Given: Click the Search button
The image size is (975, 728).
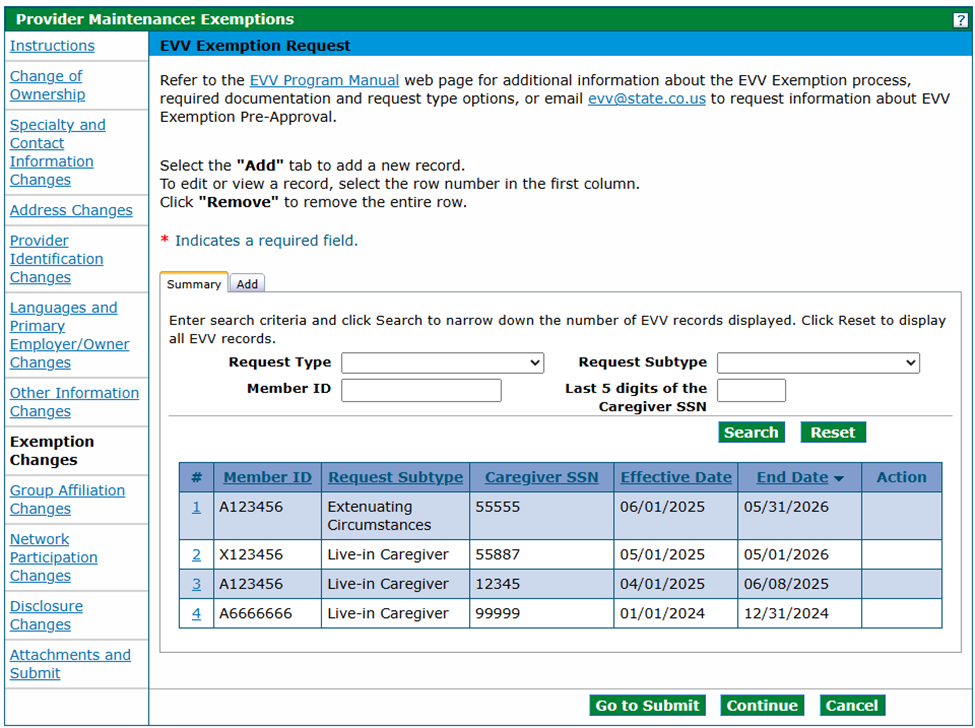Looking at the screenshot, I should [751, 432].
